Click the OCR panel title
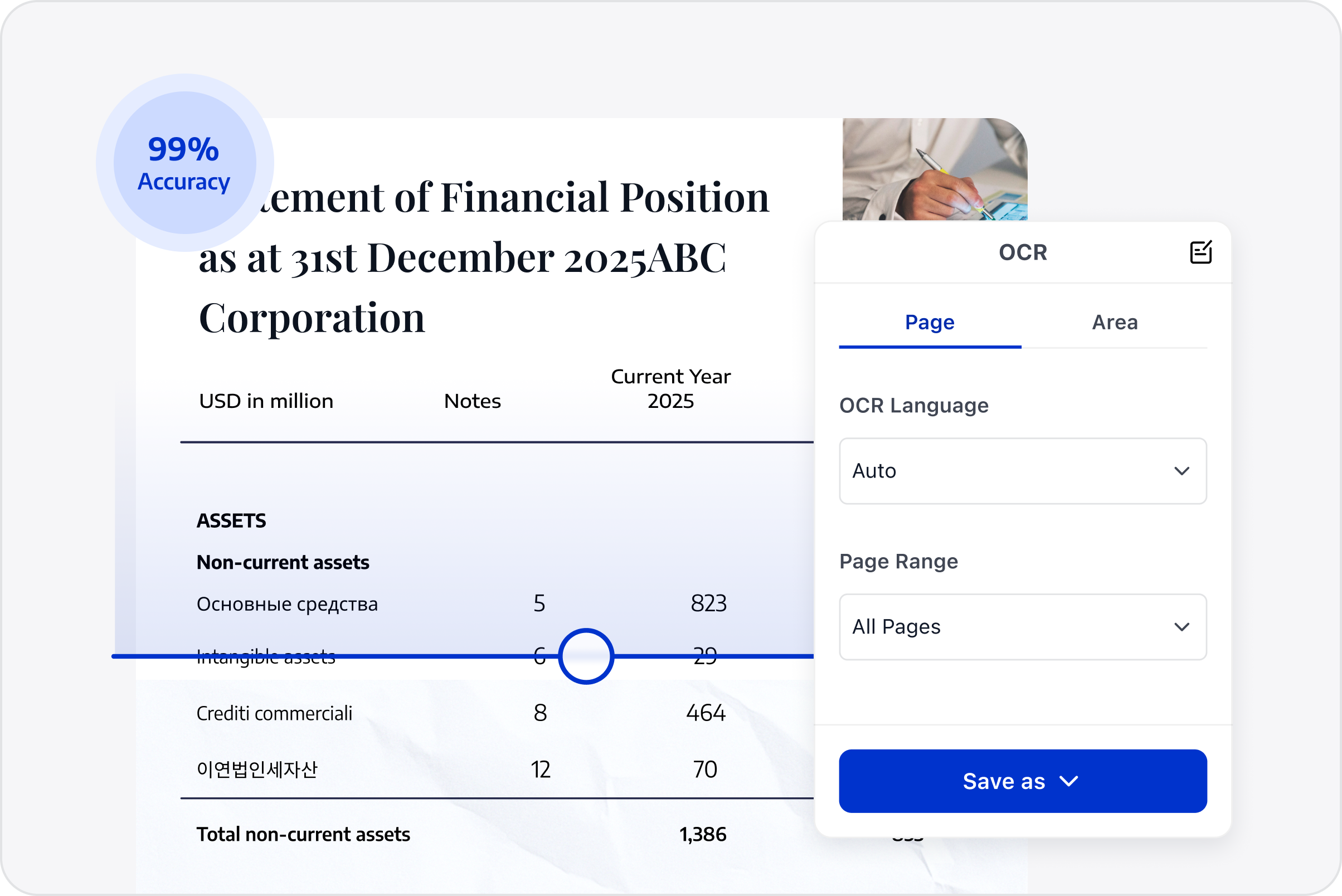 (x=1023, y=252)
